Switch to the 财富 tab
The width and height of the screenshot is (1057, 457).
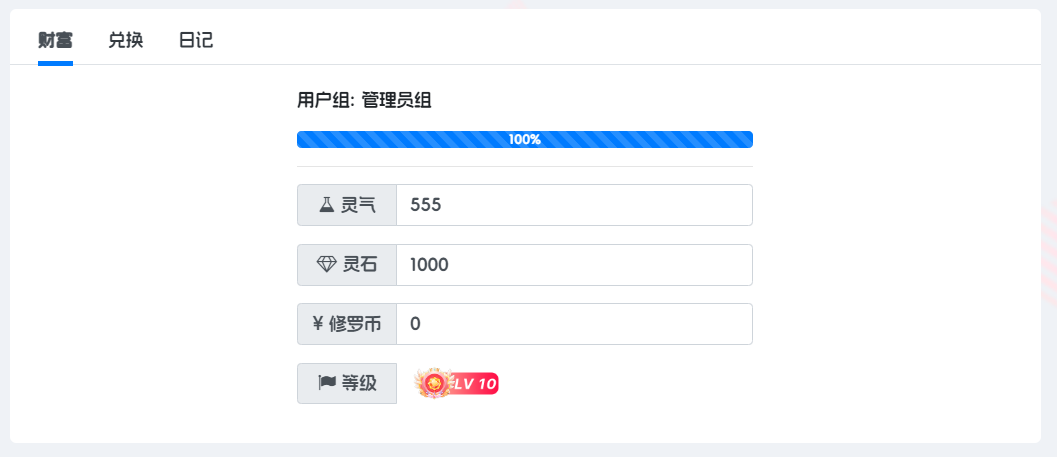click(x=55, y=40)
